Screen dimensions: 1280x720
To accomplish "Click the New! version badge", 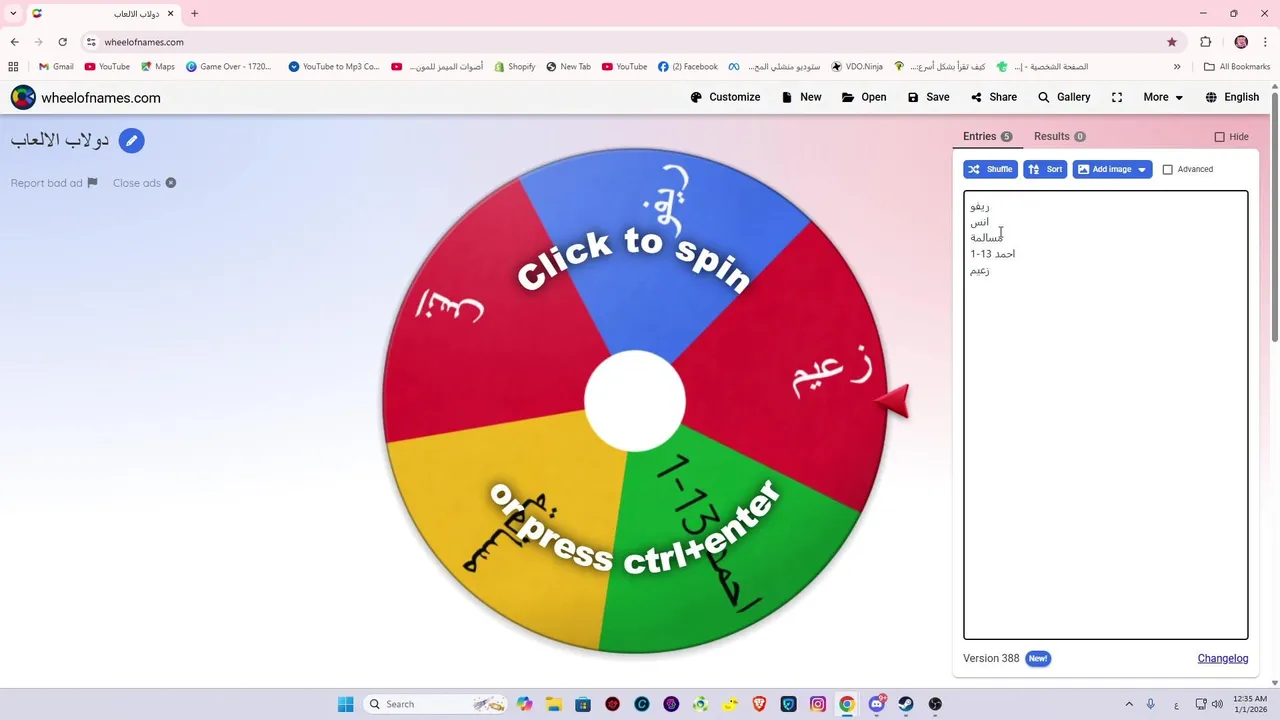I will [x=1038, y=658].
